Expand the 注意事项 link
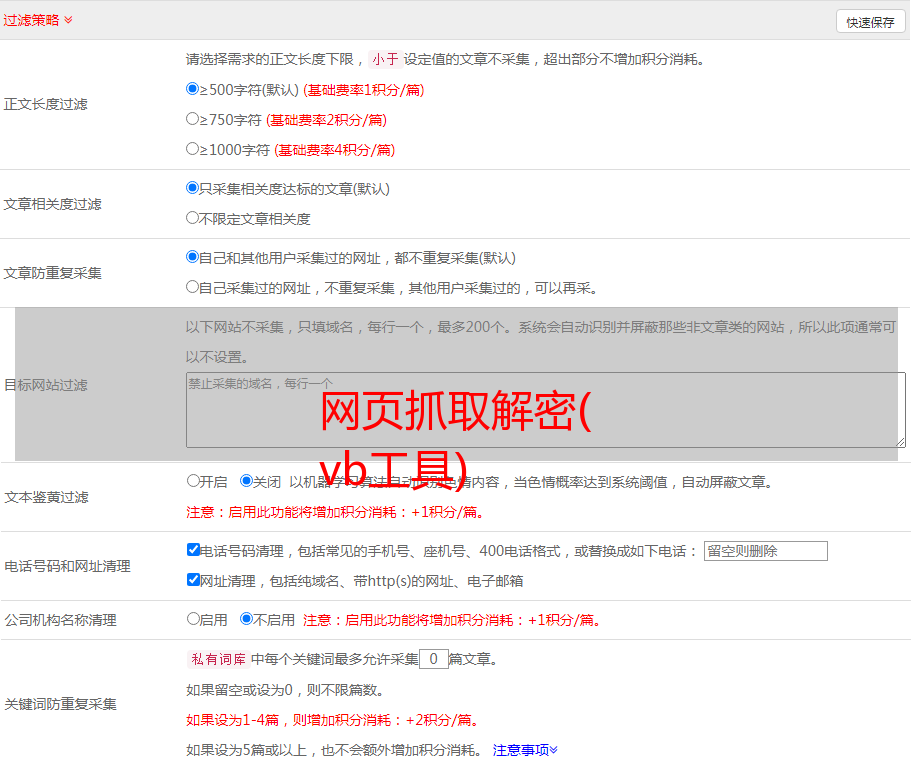Viewport: 912px width, 768px height. [x=525, y=749]
